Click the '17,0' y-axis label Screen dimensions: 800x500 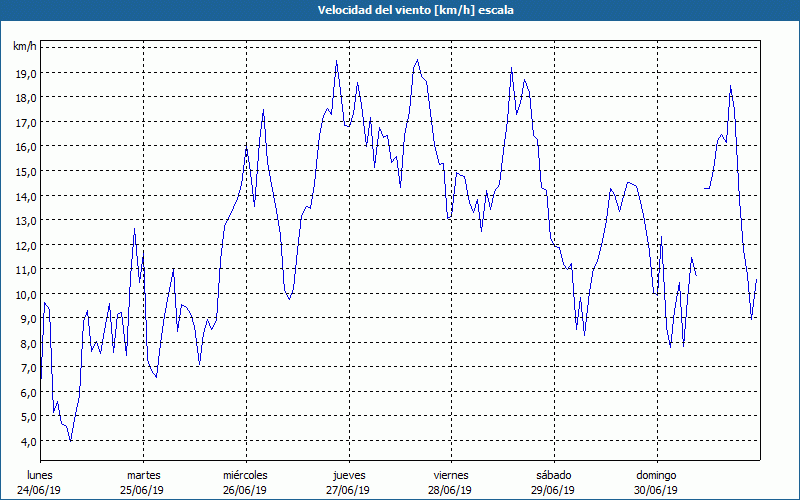pos(26,123)
